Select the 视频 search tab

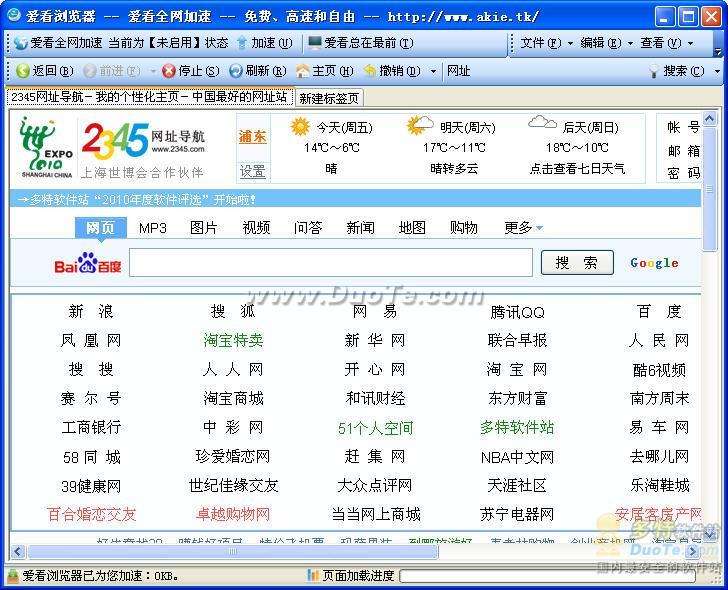tap(256, 227)
